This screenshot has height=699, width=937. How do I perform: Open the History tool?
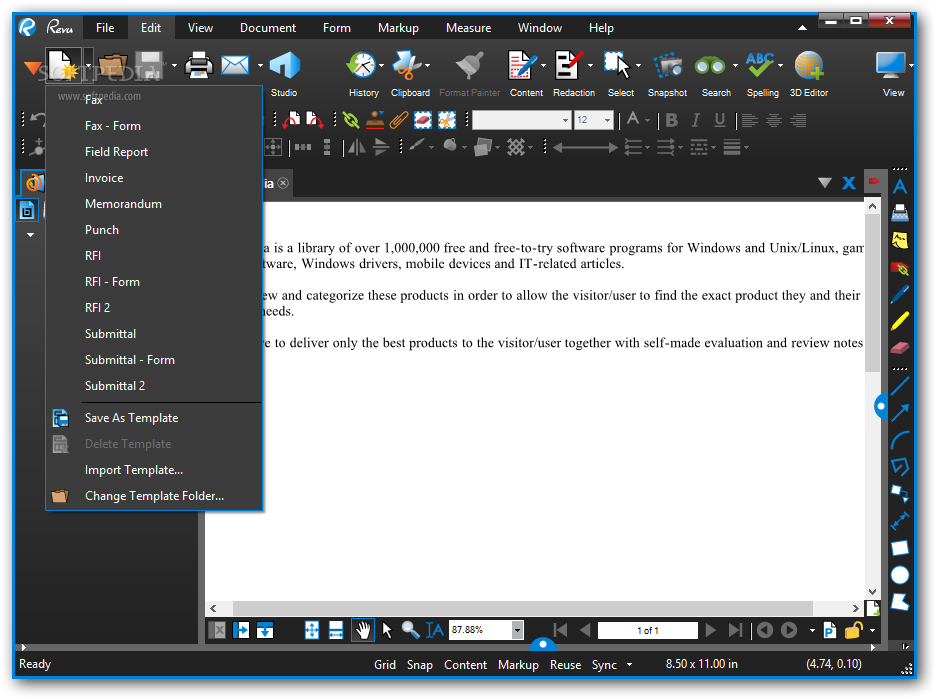click(363, 74)
